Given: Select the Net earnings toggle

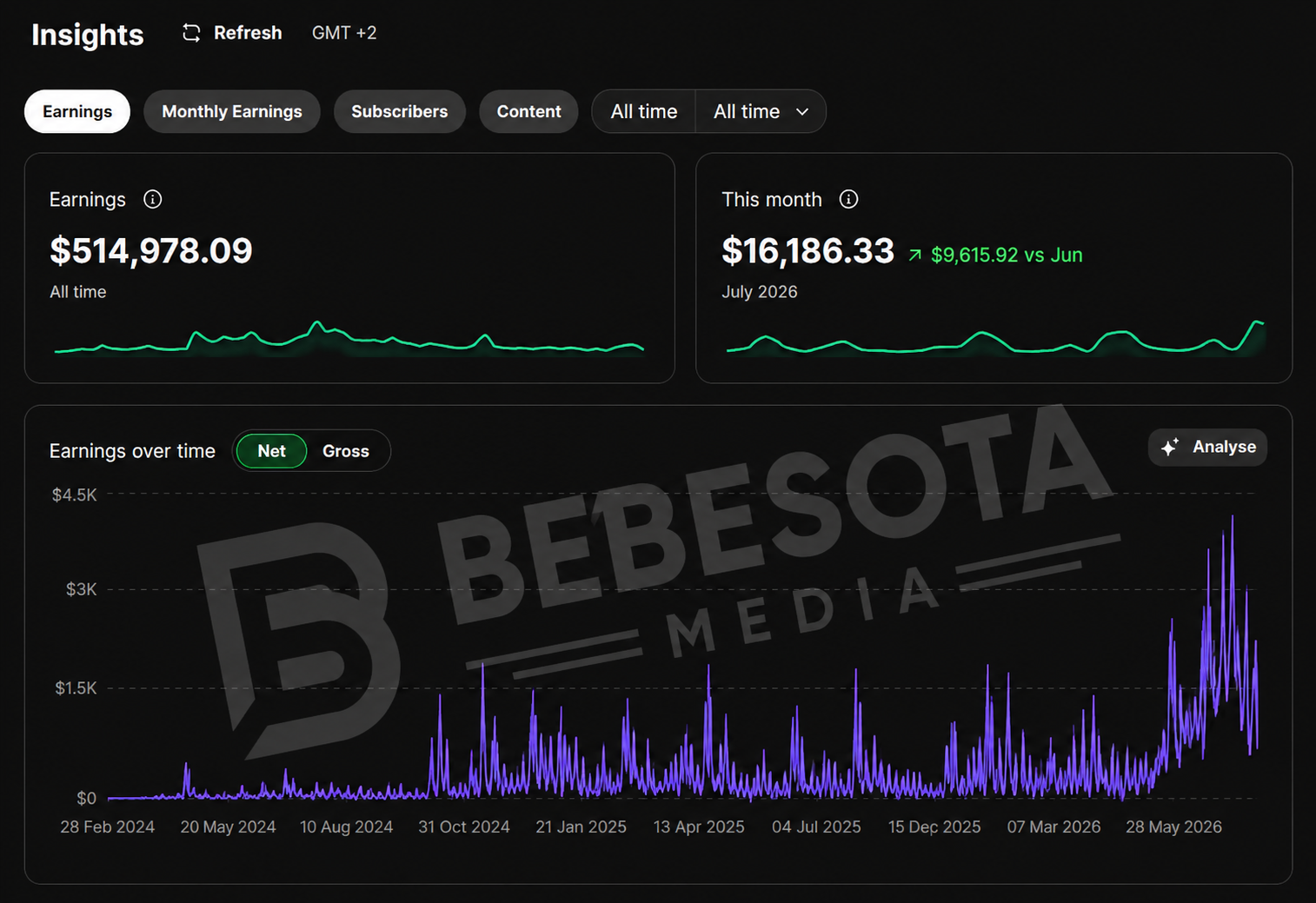Looking at the screenshot, I should (x=271, y=451).
